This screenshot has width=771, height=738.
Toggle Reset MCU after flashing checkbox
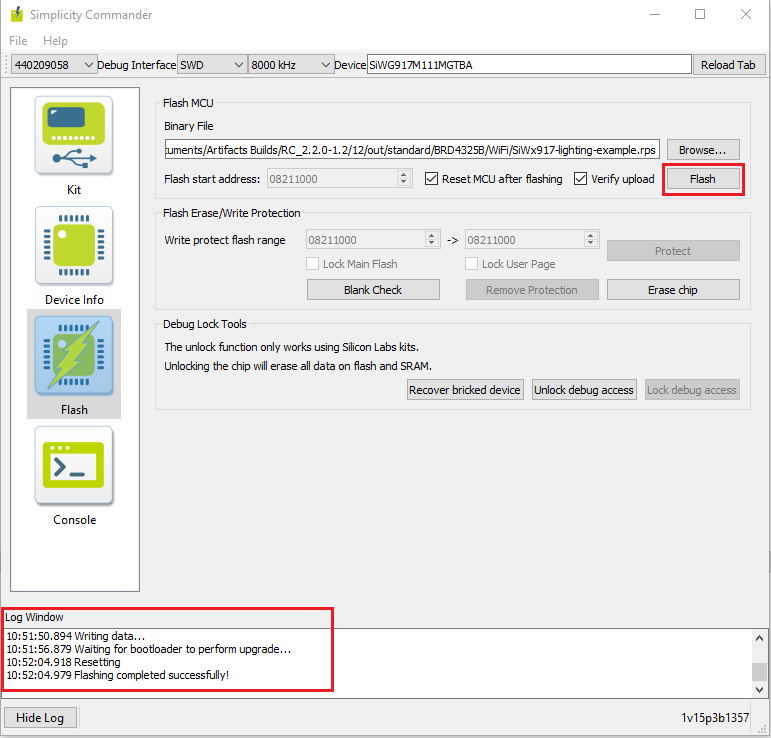pos(432,179)
